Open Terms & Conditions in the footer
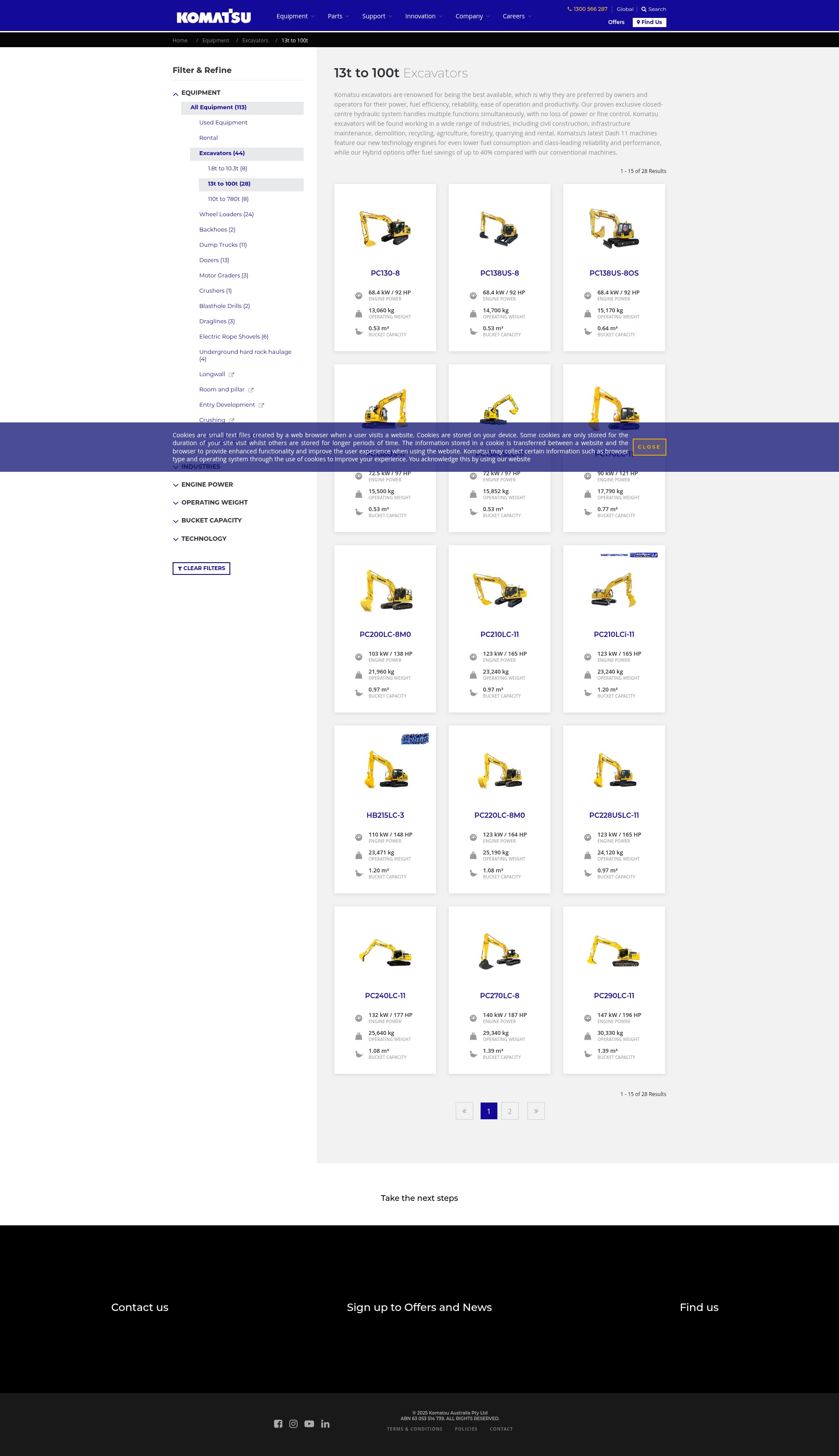Screen dimensions: 839x1456 [x=415, y=1429]
